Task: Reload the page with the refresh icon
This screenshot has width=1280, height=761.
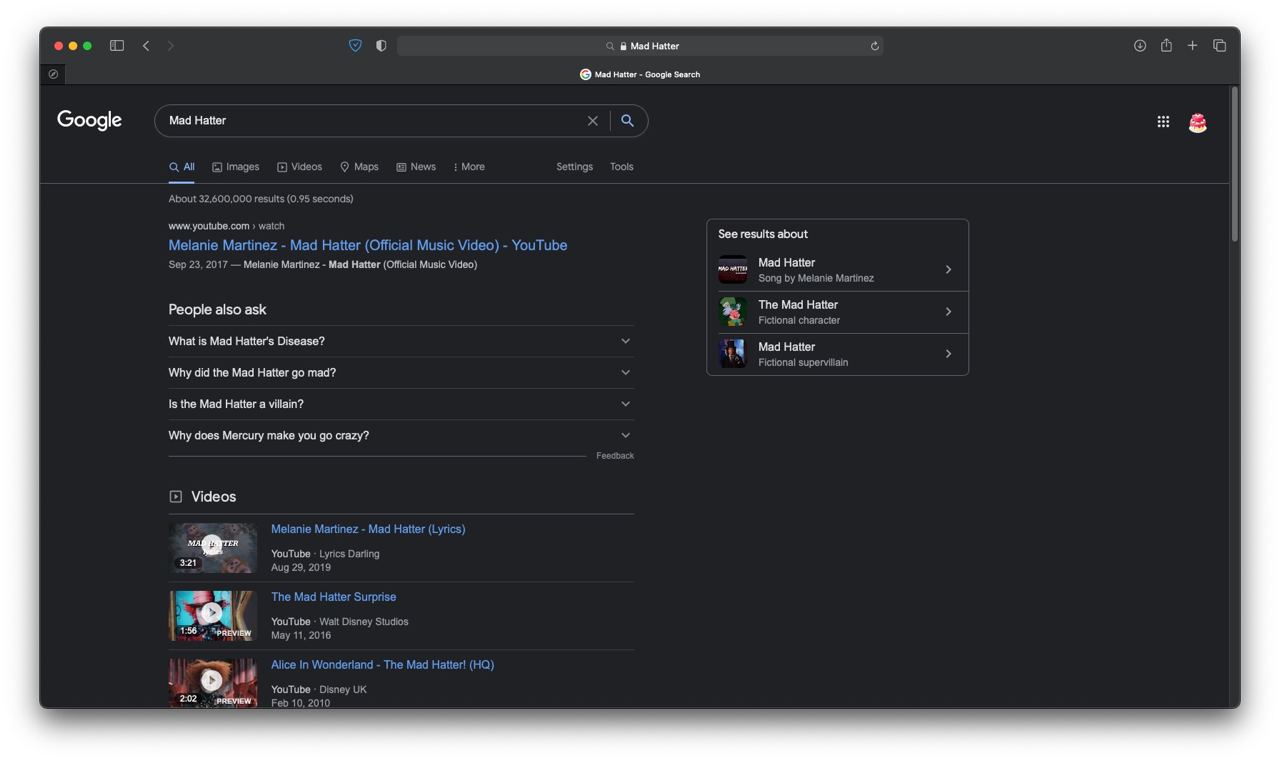Action: (875, 46)
